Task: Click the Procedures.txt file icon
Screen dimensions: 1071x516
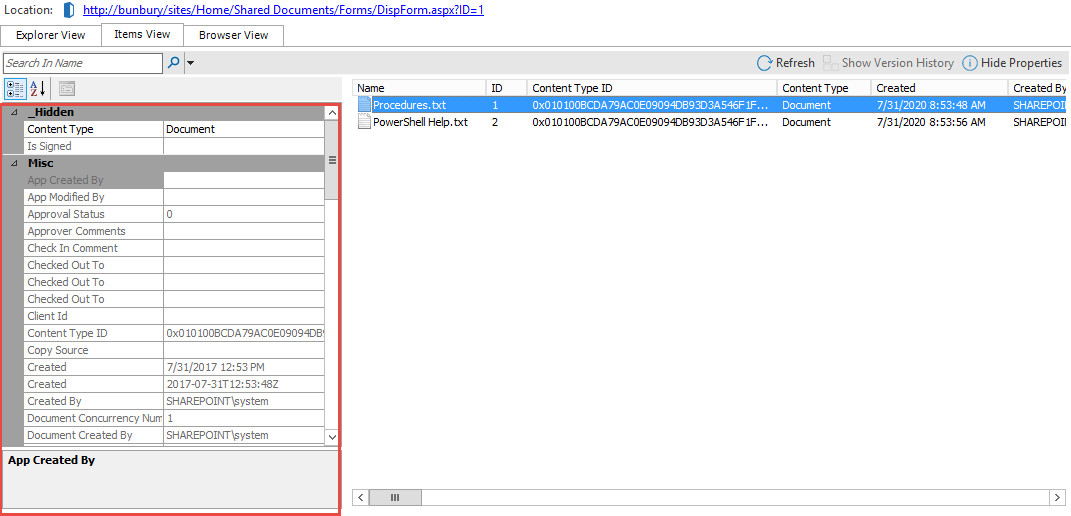Action: [x=364, y=105]
